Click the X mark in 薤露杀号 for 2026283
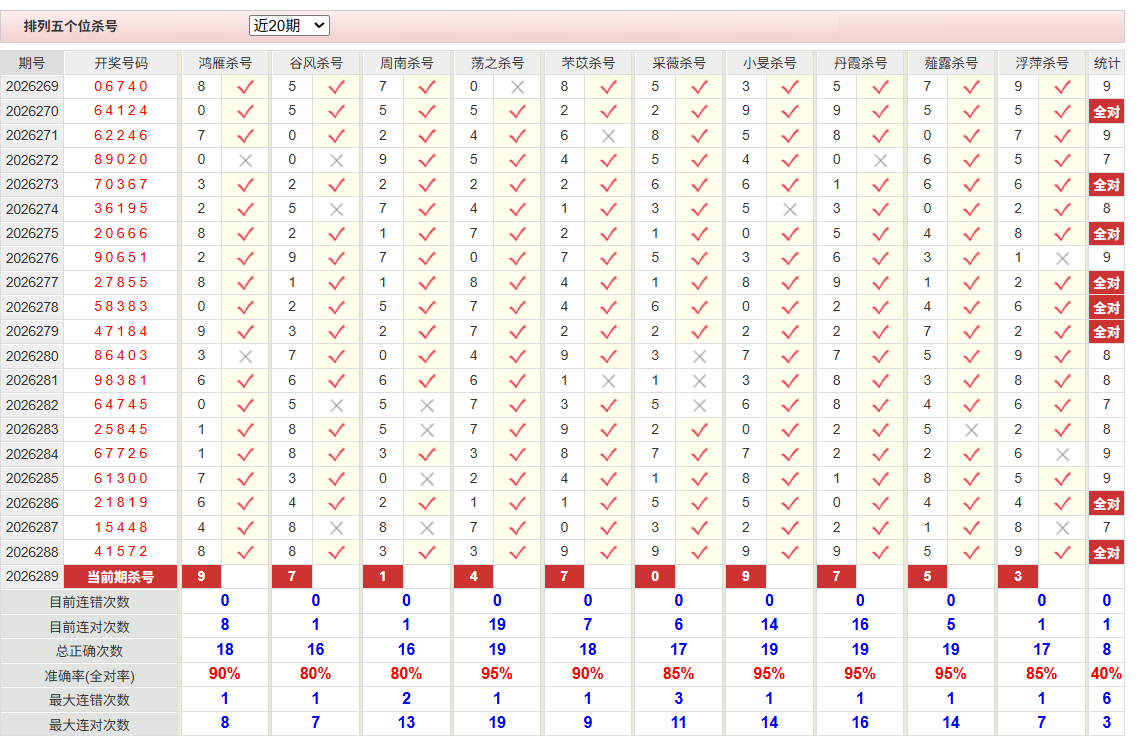 tap(971, 430)
